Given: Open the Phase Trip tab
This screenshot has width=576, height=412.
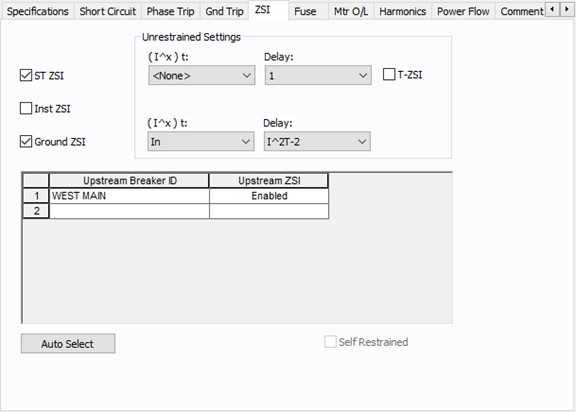Looking at the screenshot, I should click(x=170, y=11).
